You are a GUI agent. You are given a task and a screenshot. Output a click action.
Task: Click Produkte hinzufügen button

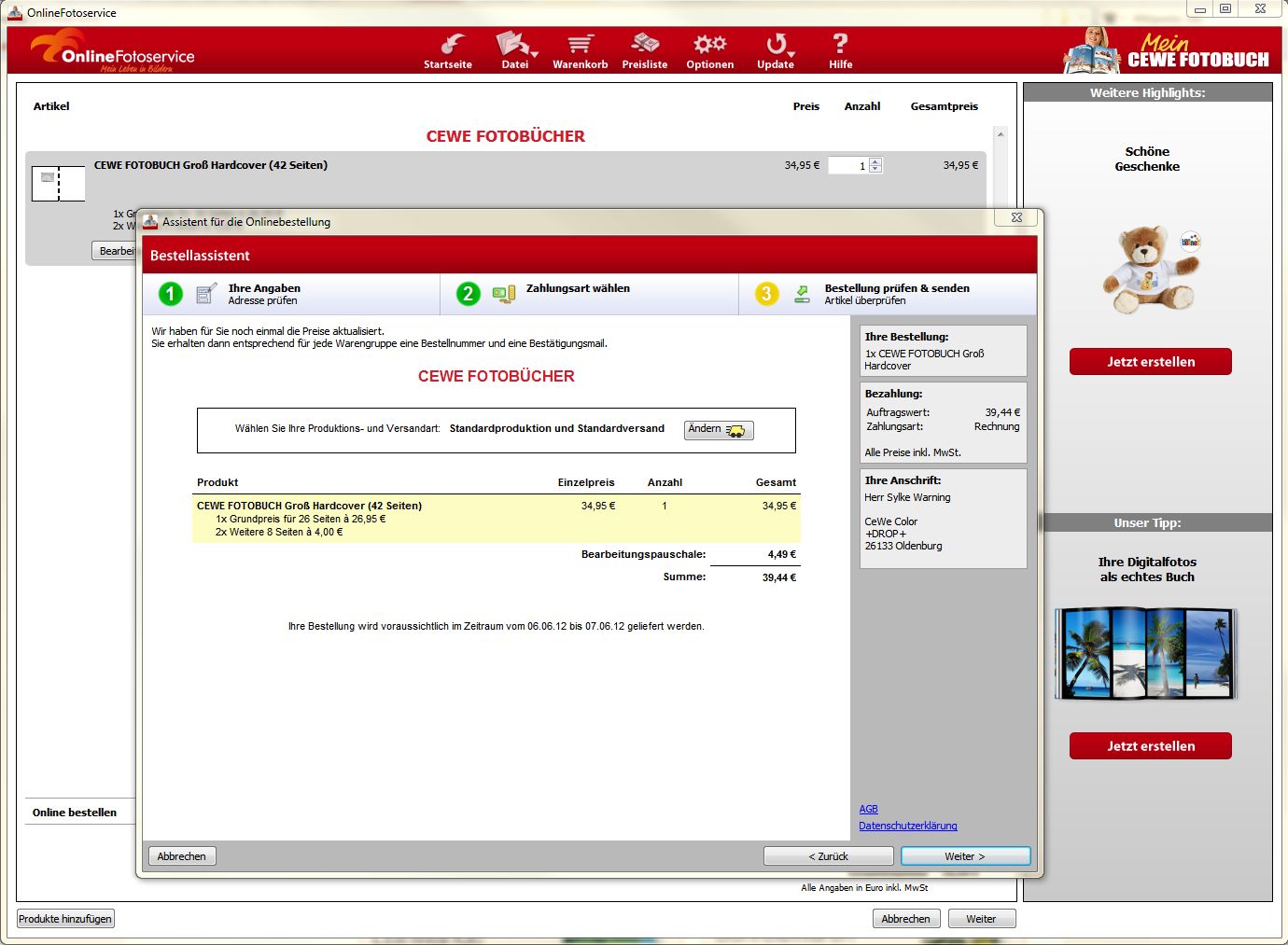coord(65,919)
